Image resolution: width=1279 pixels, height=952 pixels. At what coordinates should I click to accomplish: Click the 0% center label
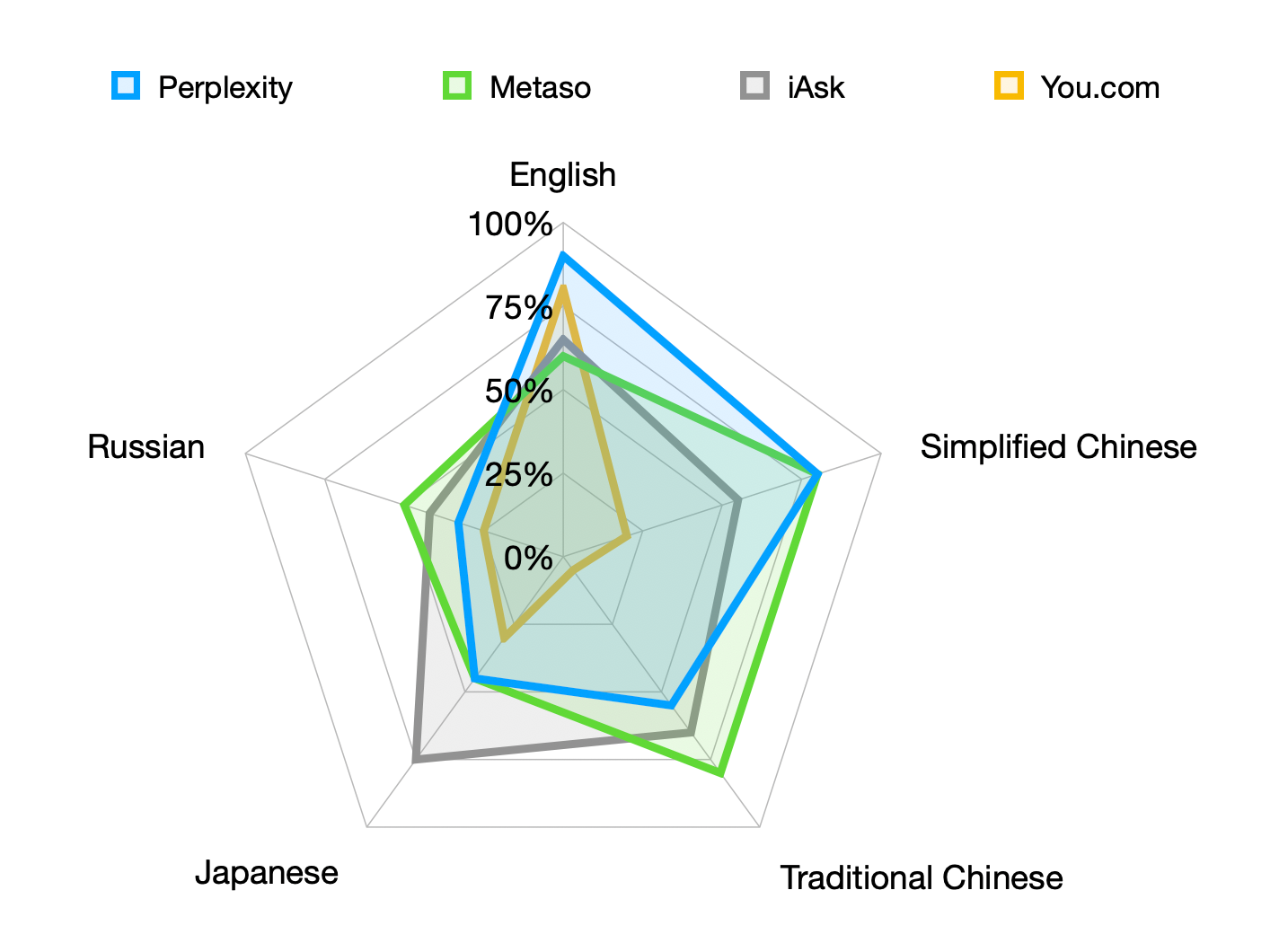[528, 559]
